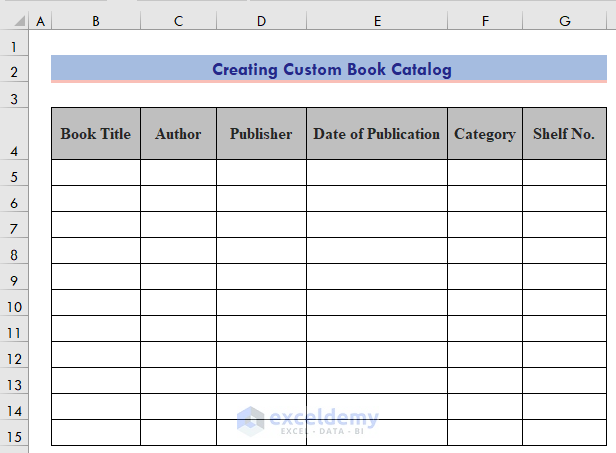Select row 13 header
Viewport: 616px width, 453px height.
(14, 381)
